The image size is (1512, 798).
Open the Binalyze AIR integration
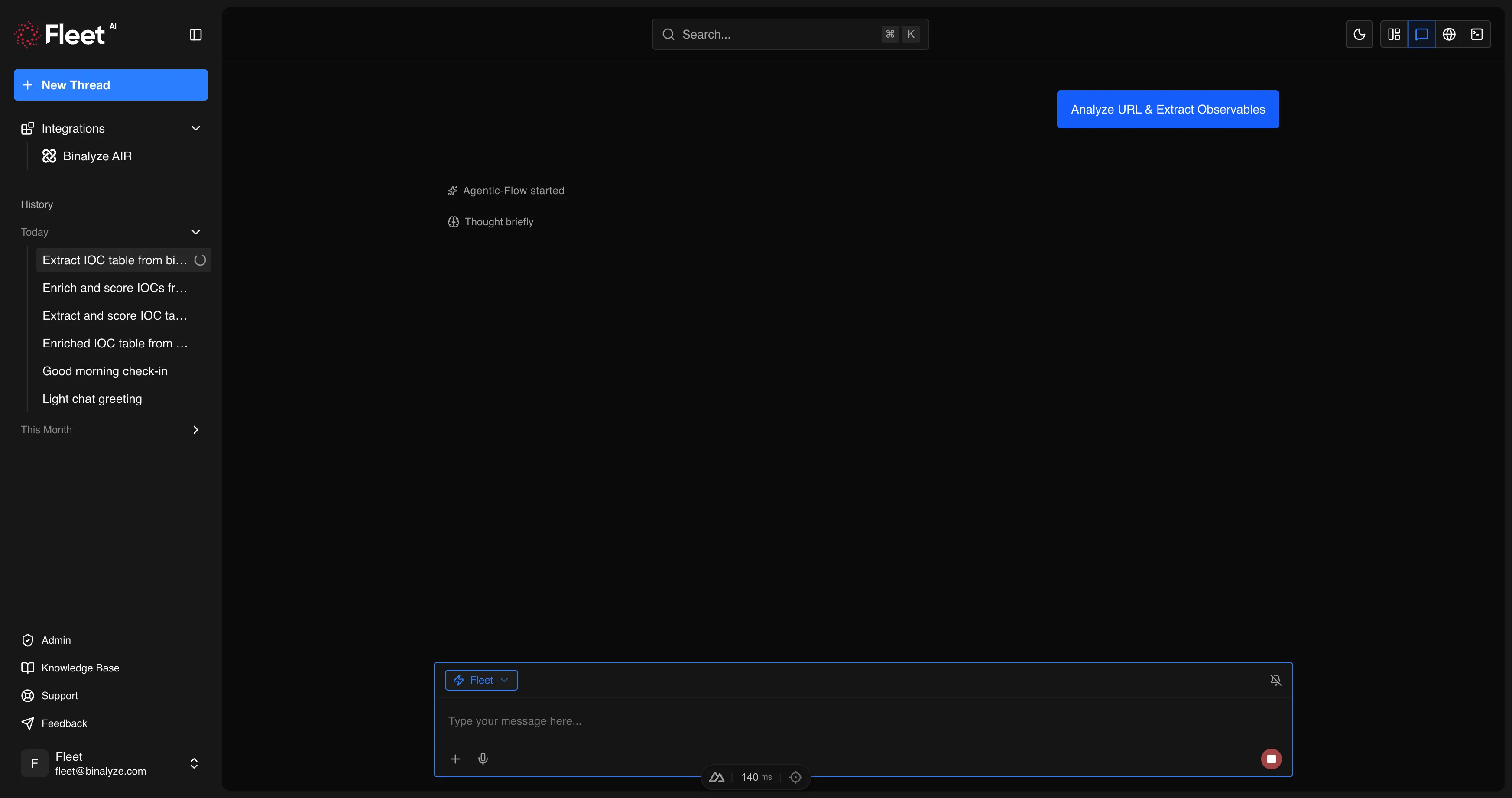pyautogui.click(x=97, y=156)
